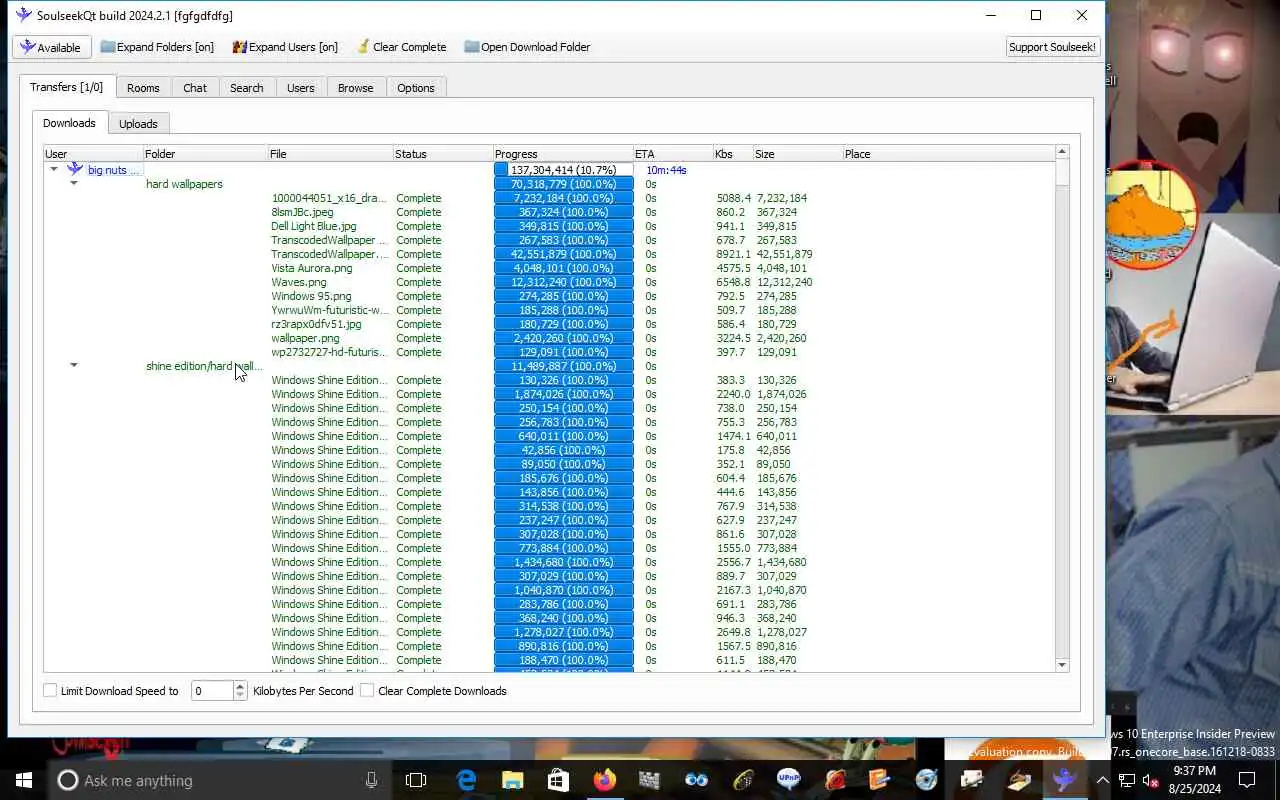Screen dimensions: 1280x800
Task: Sort by the ETA column header
Action: pyautogui.click(x=672, y=154)
